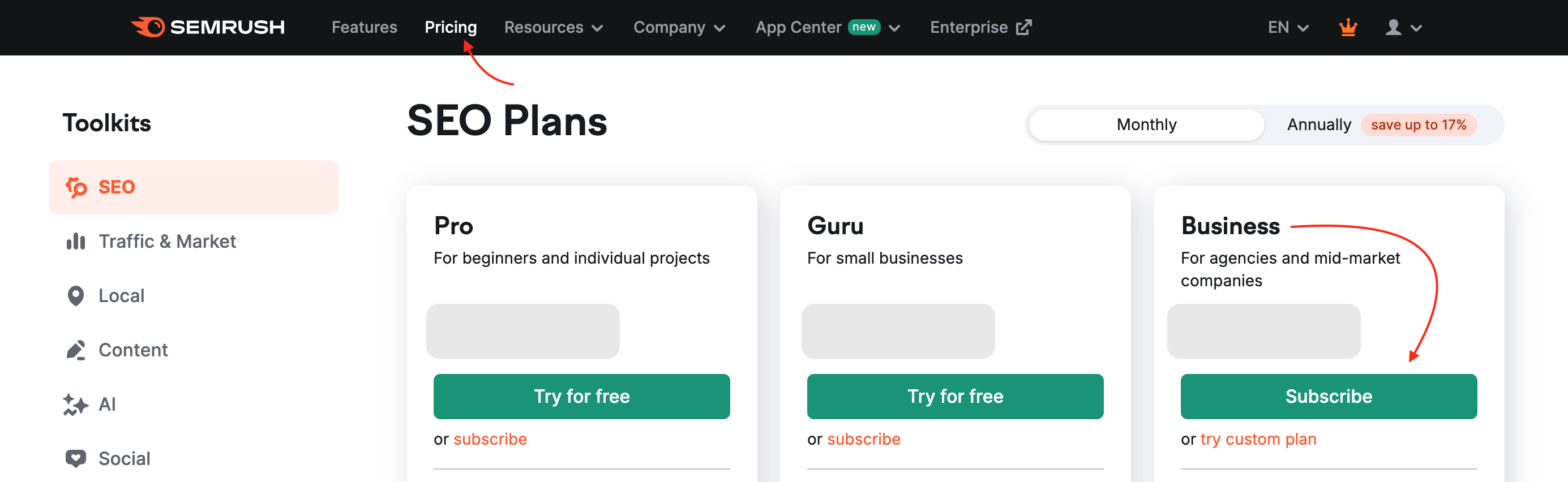
Task: Select the Social toolkit
Action: click(x=125, y=458)
